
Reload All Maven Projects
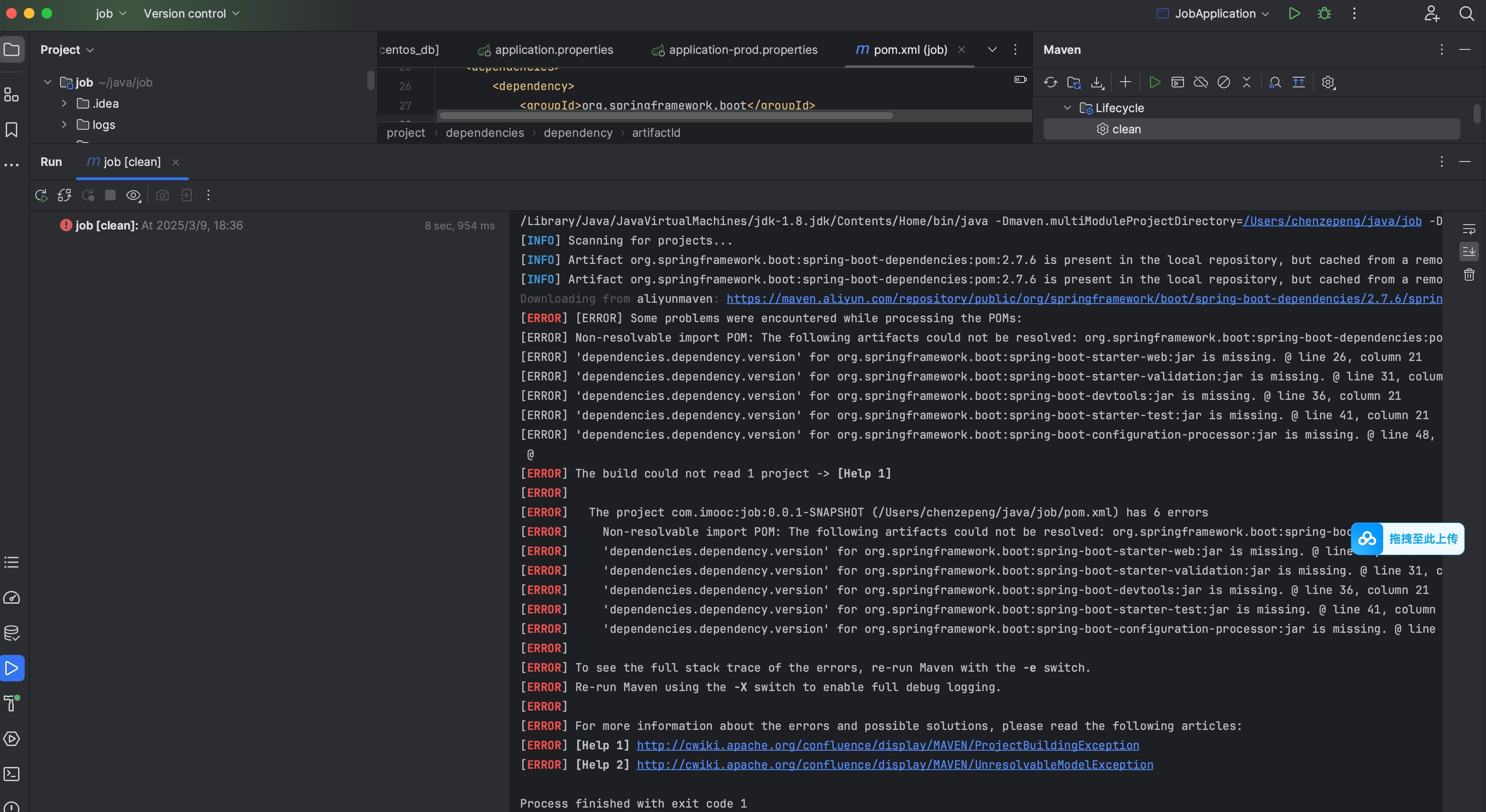(x=1050, y=83)
